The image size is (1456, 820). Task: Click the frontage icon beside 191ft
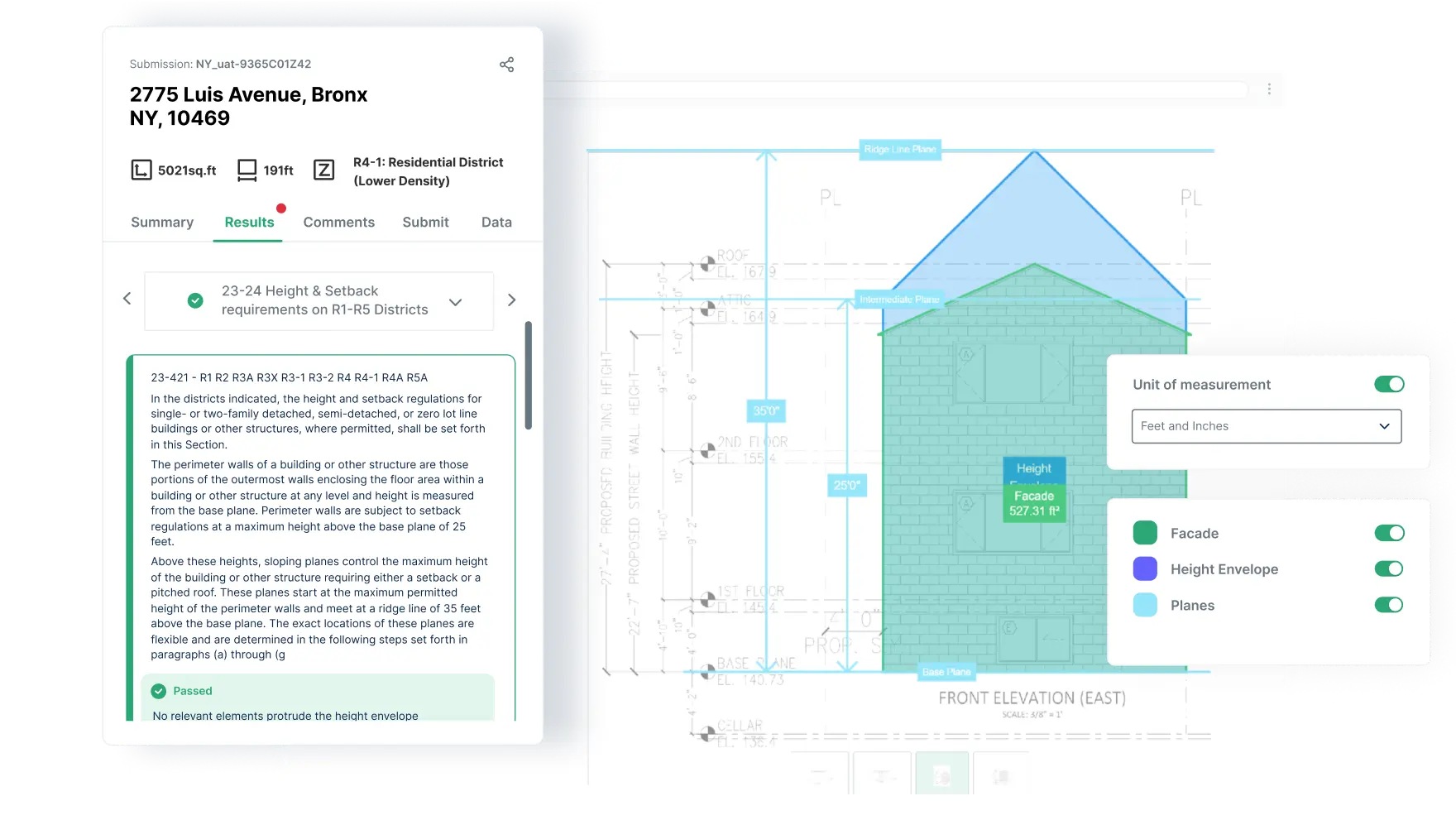point(247,170)
